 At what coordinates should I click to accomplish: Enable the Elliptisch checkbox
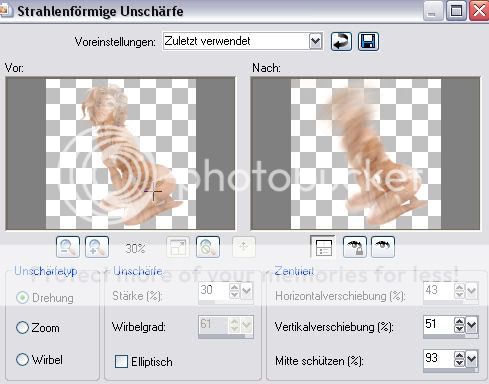[121, 362]
